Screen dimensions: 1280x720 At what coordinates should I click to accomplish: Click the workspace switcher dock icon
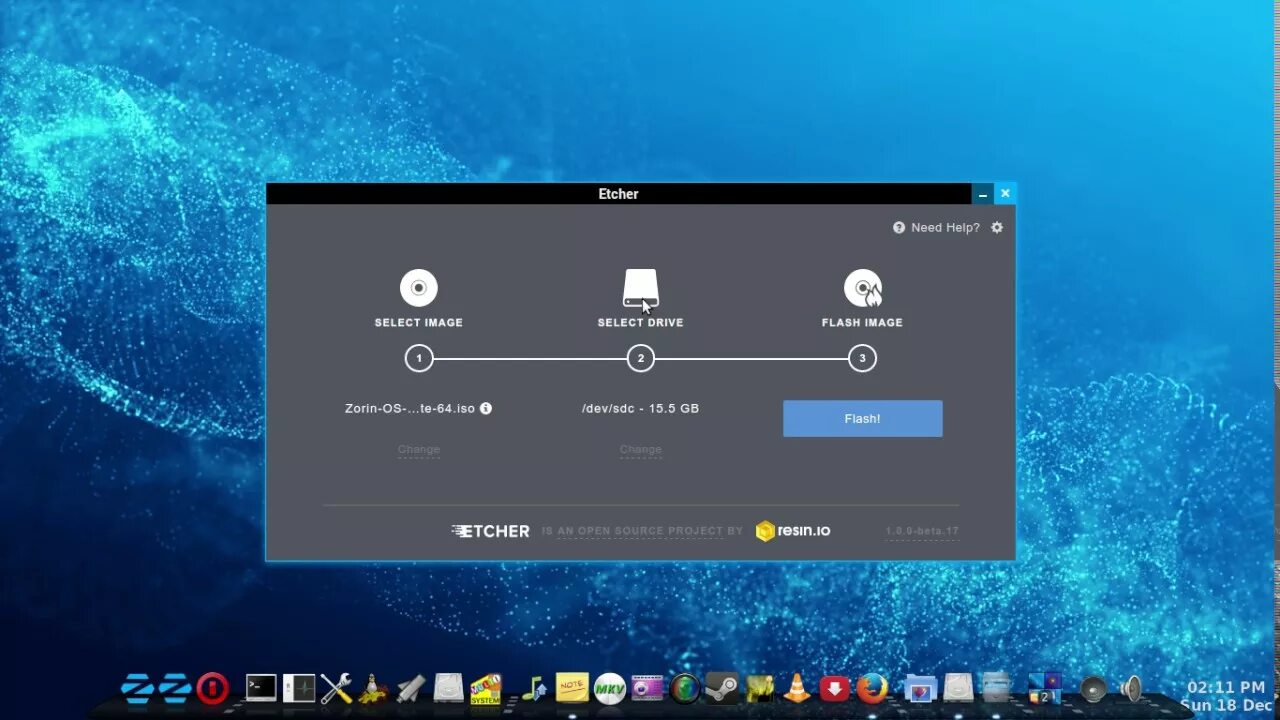1045,688
